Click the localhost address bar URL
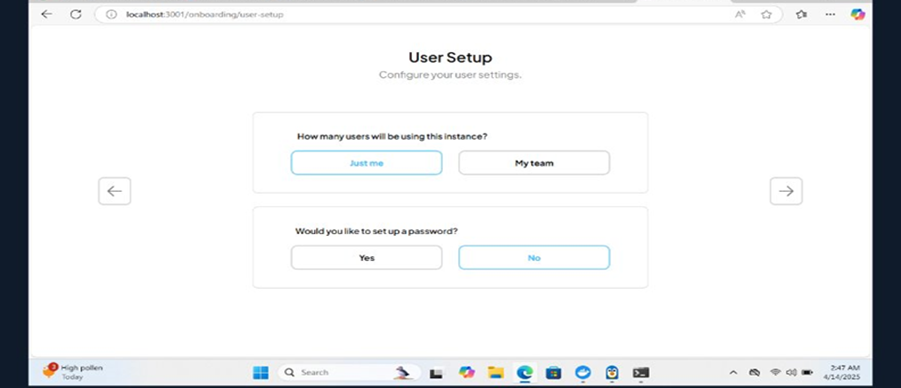 point(205,14)
